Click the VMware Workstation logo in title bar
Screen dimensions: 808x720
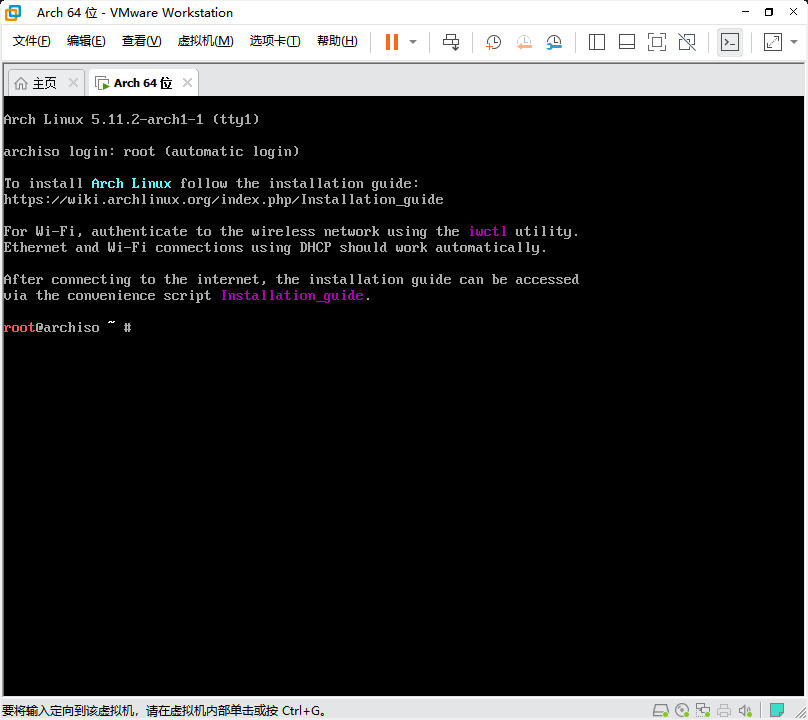click(x=13, y=12)
